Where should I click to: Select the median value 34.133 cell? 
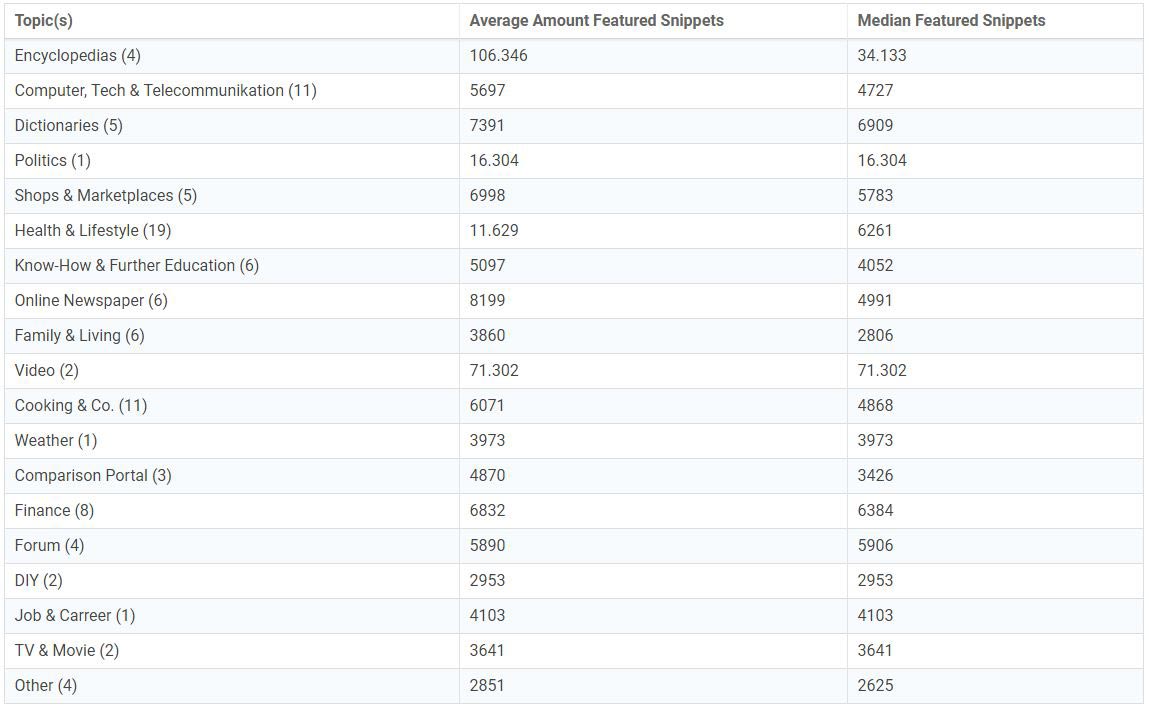881,55
